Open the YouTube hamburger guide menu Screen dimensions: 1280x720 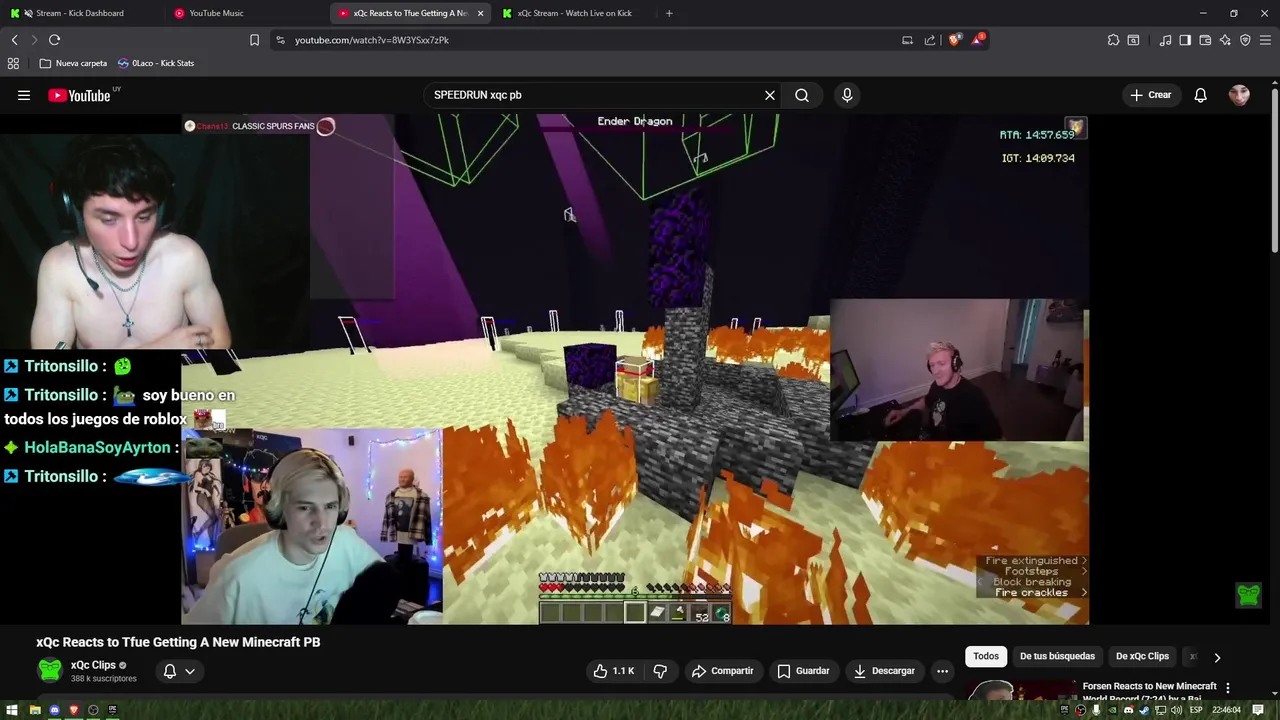[24, 95]
